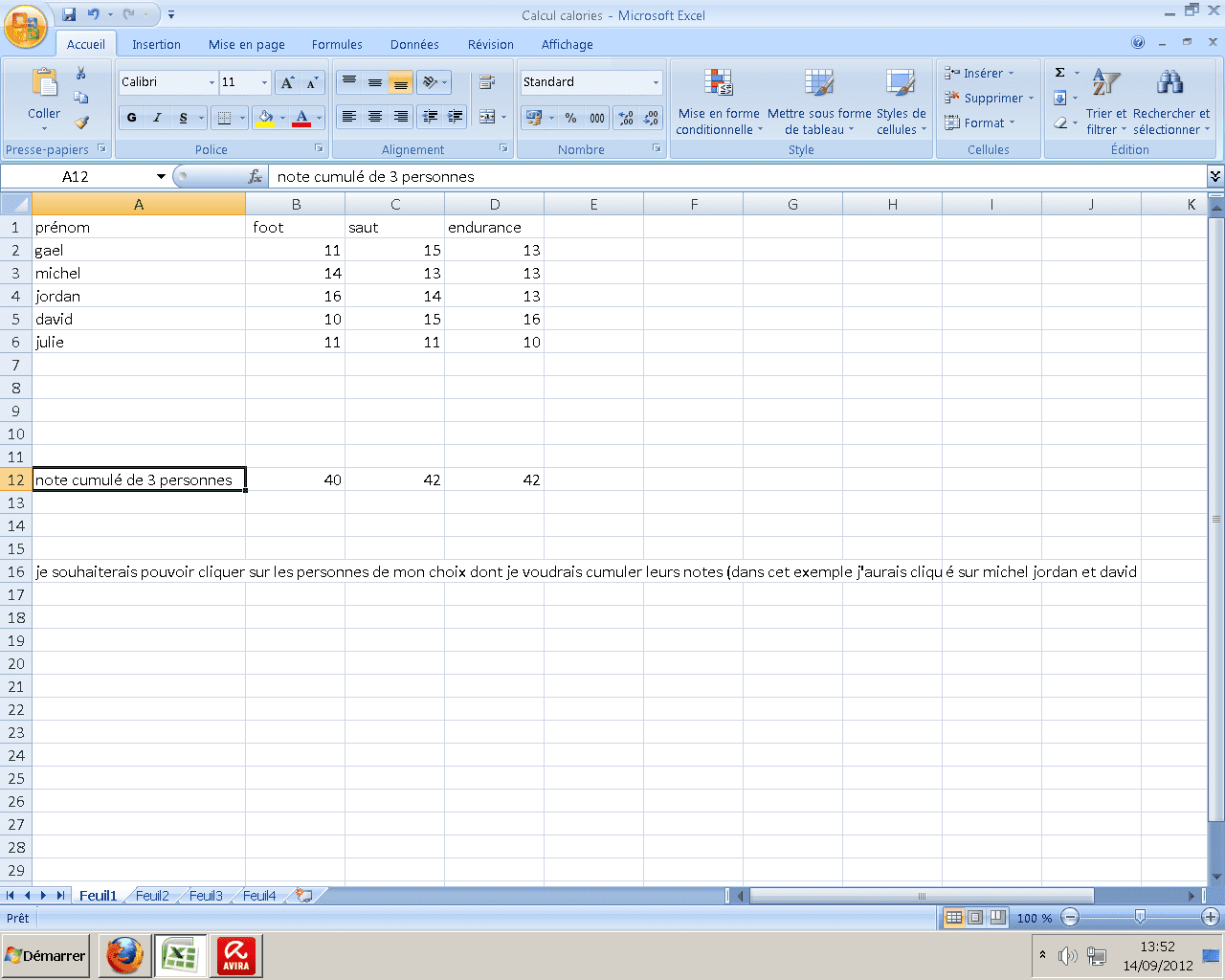
Task: Toggle bold formatting (G button)
Action: (132, 118)
